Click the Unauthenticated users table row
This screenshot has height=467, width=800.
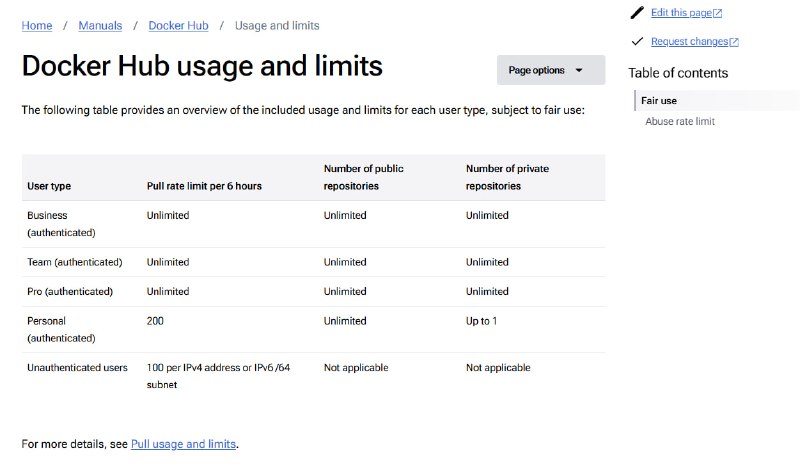313,376
